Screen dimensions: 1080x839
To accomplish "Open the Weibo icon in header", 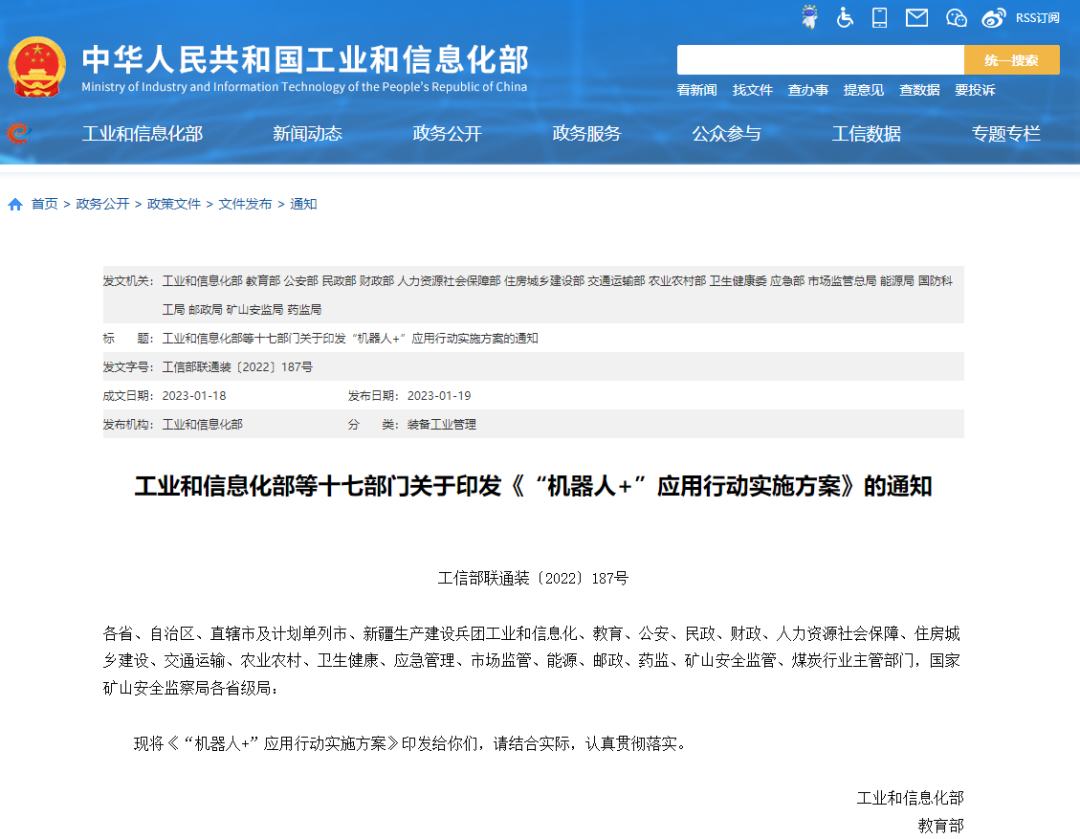I will click(993, 17).
